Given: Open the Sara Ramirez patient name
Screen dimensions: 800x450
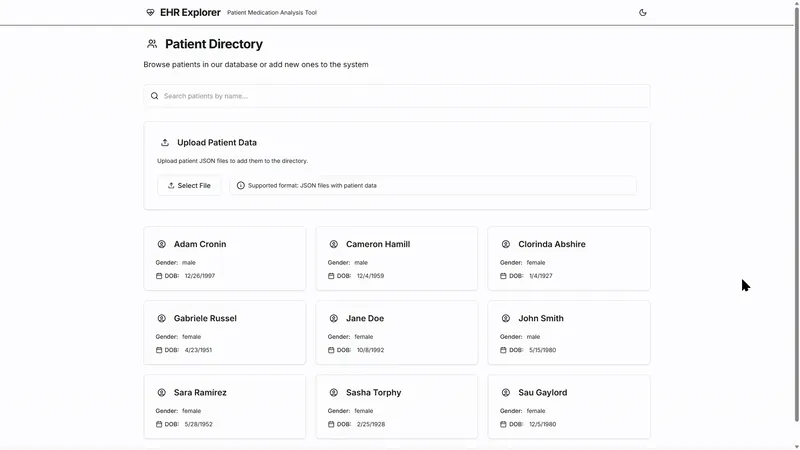Looking at the screenshot, I should pos(200,392).
